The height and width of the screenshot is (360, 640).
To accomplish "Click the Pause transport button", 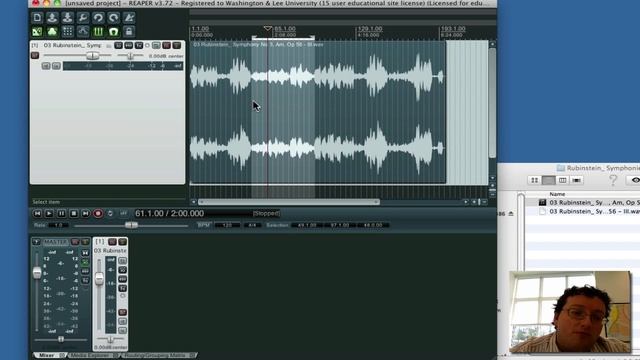I will tap(61, 213).
